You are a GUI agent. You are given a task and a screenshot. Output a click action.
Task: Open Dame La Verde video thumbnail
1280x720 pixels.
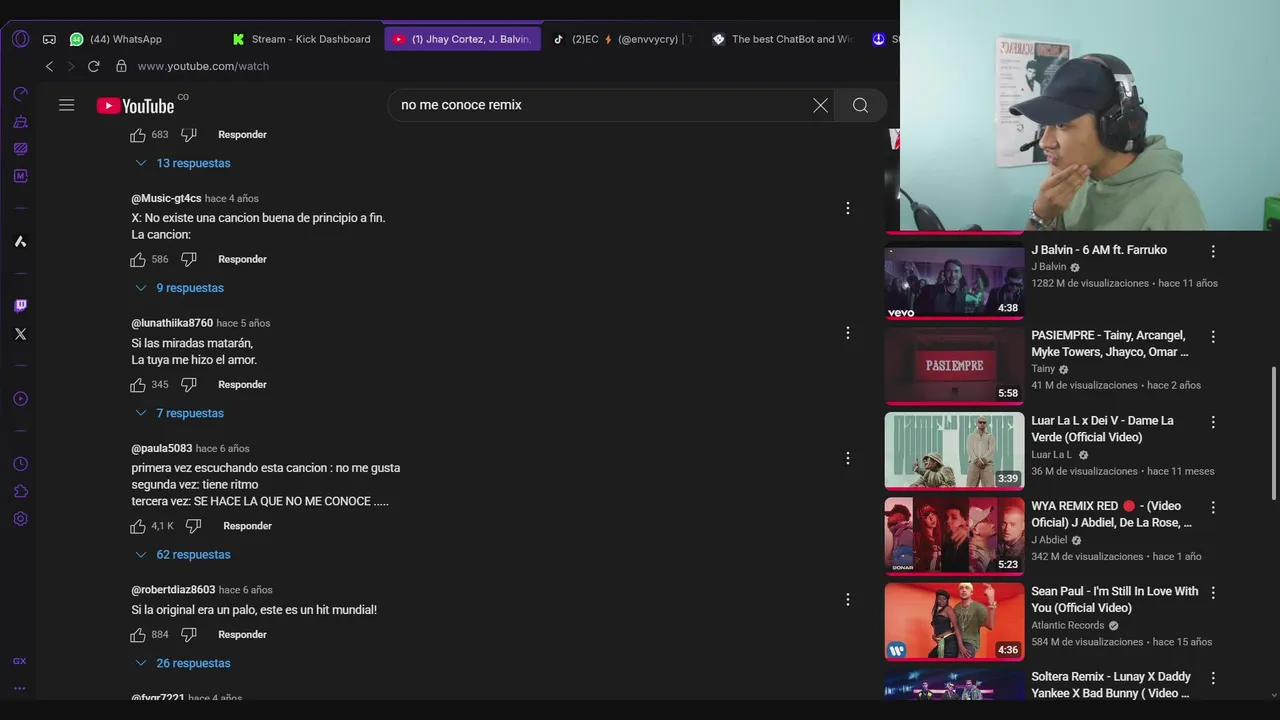[x=954, y=451]
